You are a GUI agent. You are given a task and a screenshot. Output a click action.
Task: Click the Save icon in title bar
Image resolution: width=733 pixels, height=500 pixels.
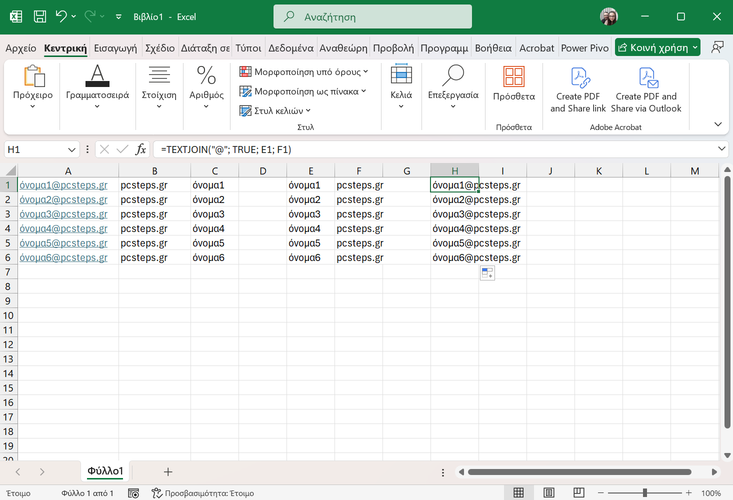click(39, 17)
